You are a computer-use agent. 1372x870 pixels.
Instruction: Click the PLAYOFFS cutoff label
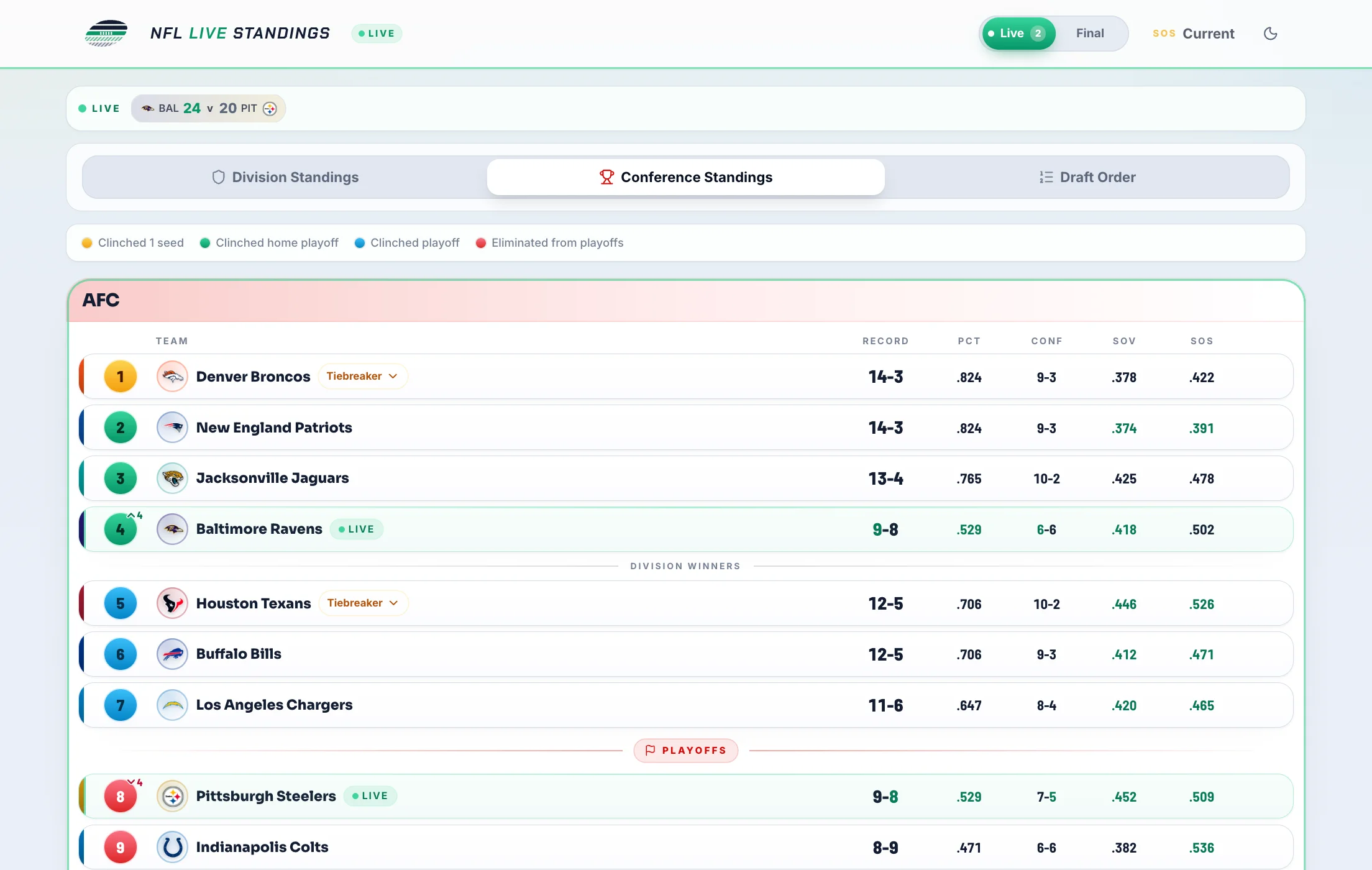(x=685, y=750)
